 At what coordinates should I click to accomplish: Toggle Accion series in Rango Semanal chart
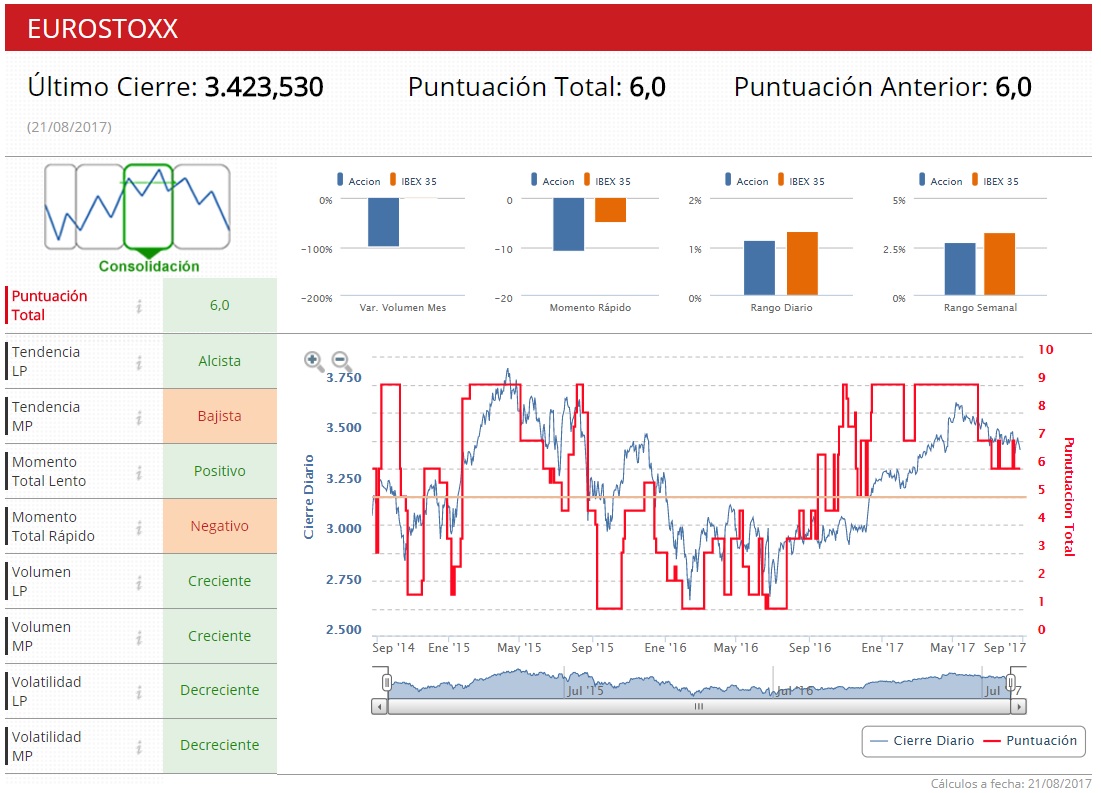pos(941,181)
